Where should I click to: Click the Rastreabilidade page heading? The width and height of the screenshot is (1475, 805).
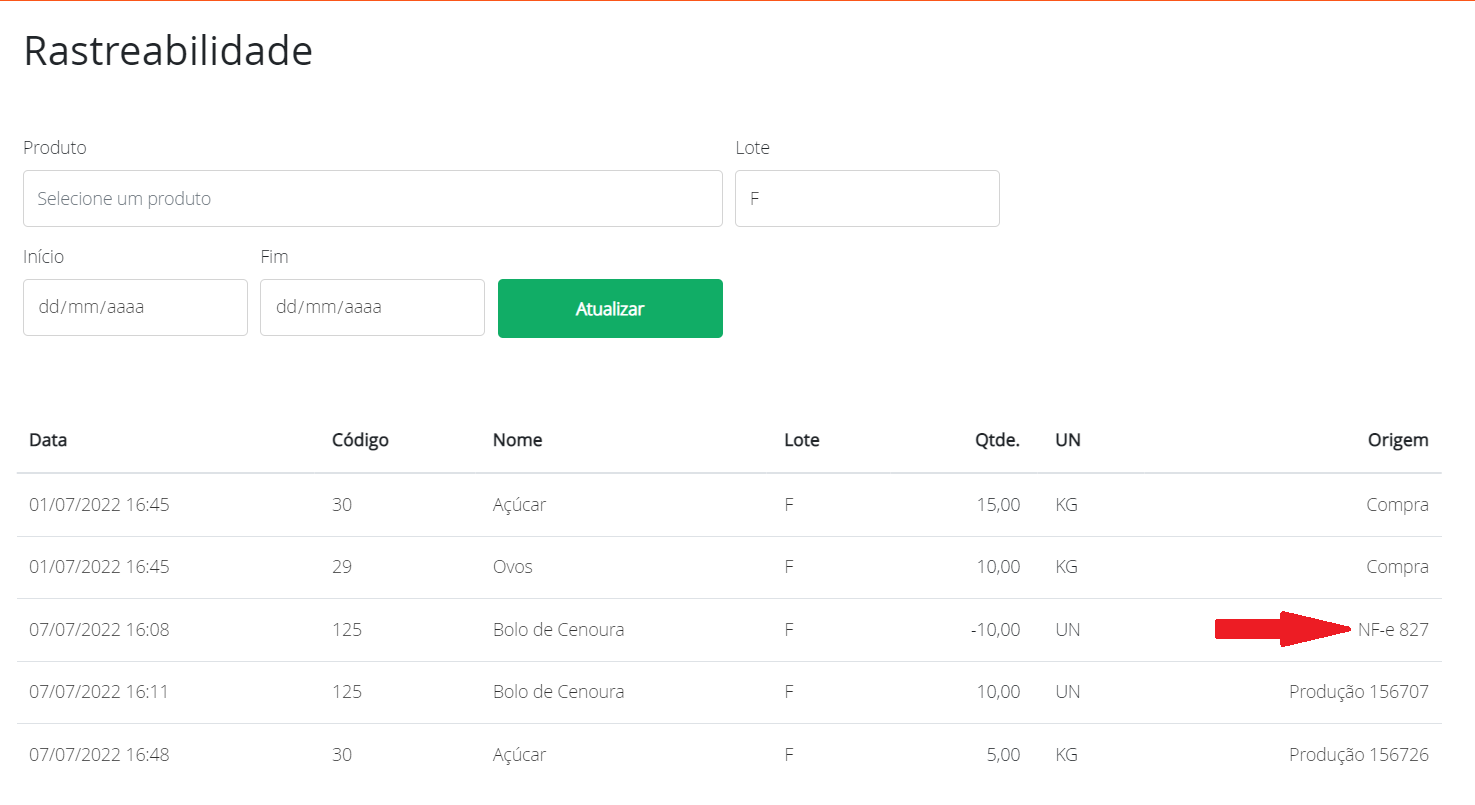[x=168, y=51]
